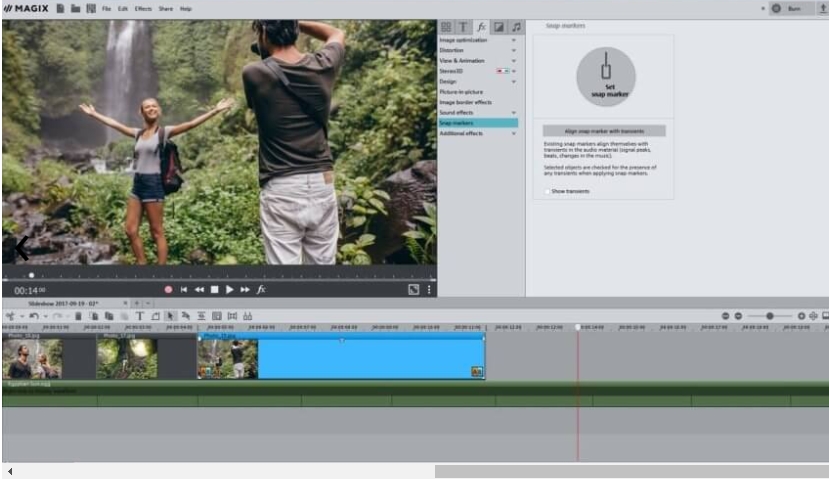
Task: Expand the Stereo3D category arrow
Action: click(x=514, y=71)
